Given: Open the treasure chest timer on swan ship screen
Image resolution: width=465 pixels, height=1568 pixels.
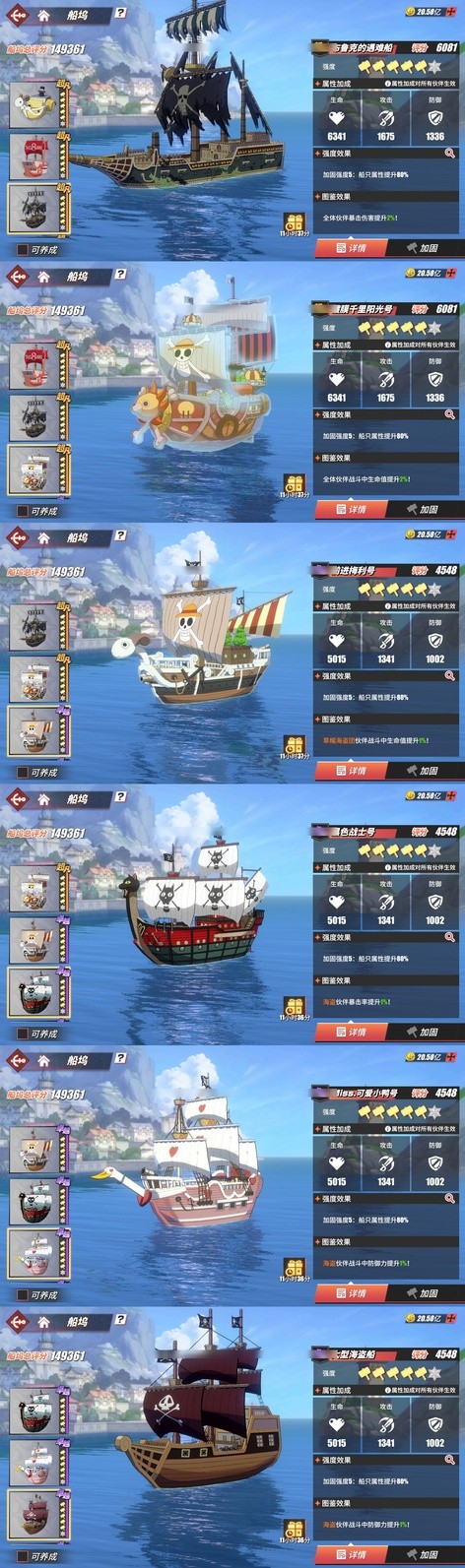Looking at the screenshot, I should point(294,1267).
